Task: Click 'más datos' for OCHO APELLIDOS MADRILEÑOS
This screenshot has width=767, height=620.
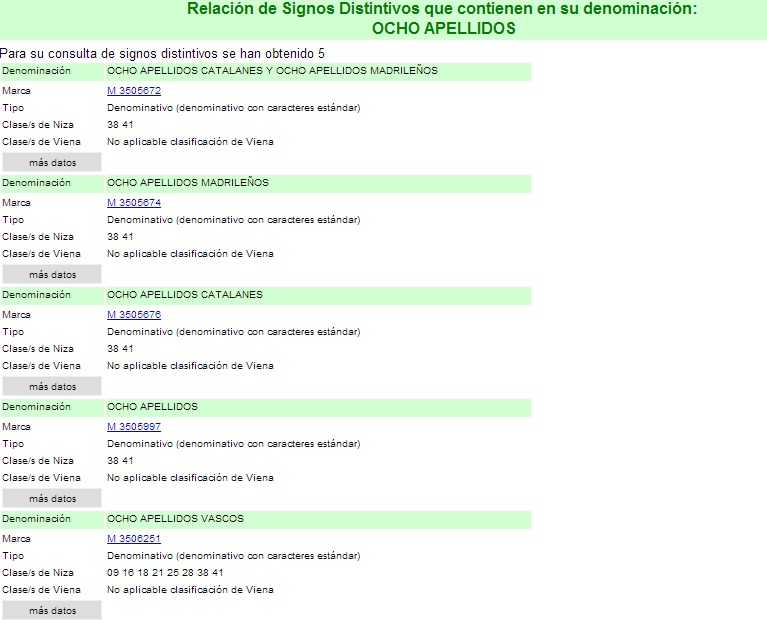Action: [x=52, y=275]
